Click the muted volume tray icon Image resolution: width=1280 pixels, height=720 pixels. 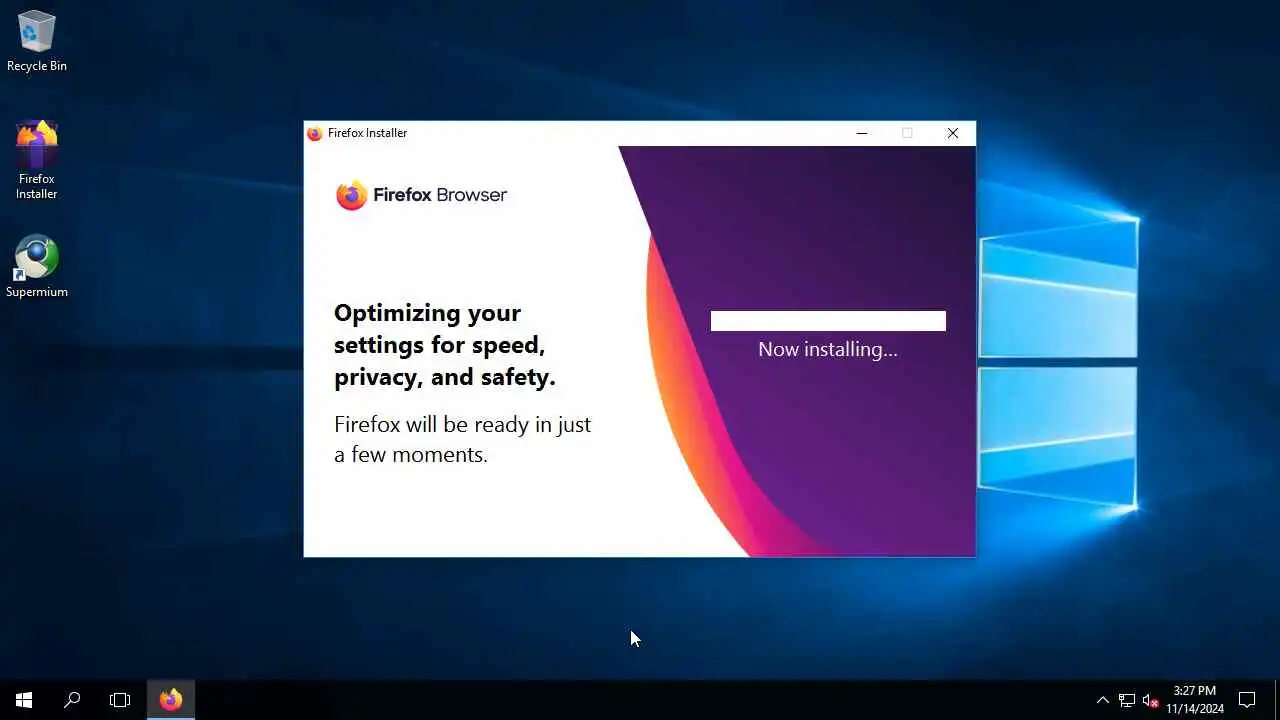coord(1151,700)
